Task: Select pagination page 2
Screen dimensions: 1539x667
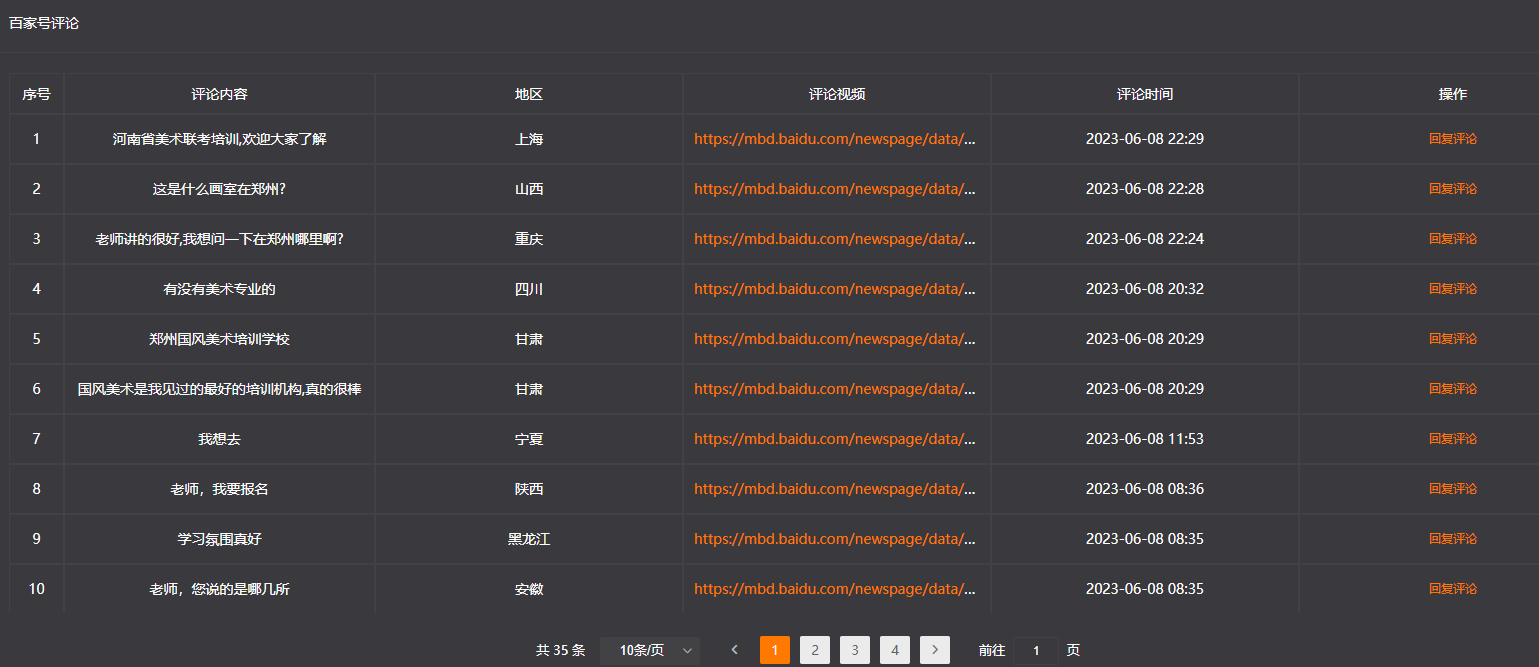Action: 815,650
